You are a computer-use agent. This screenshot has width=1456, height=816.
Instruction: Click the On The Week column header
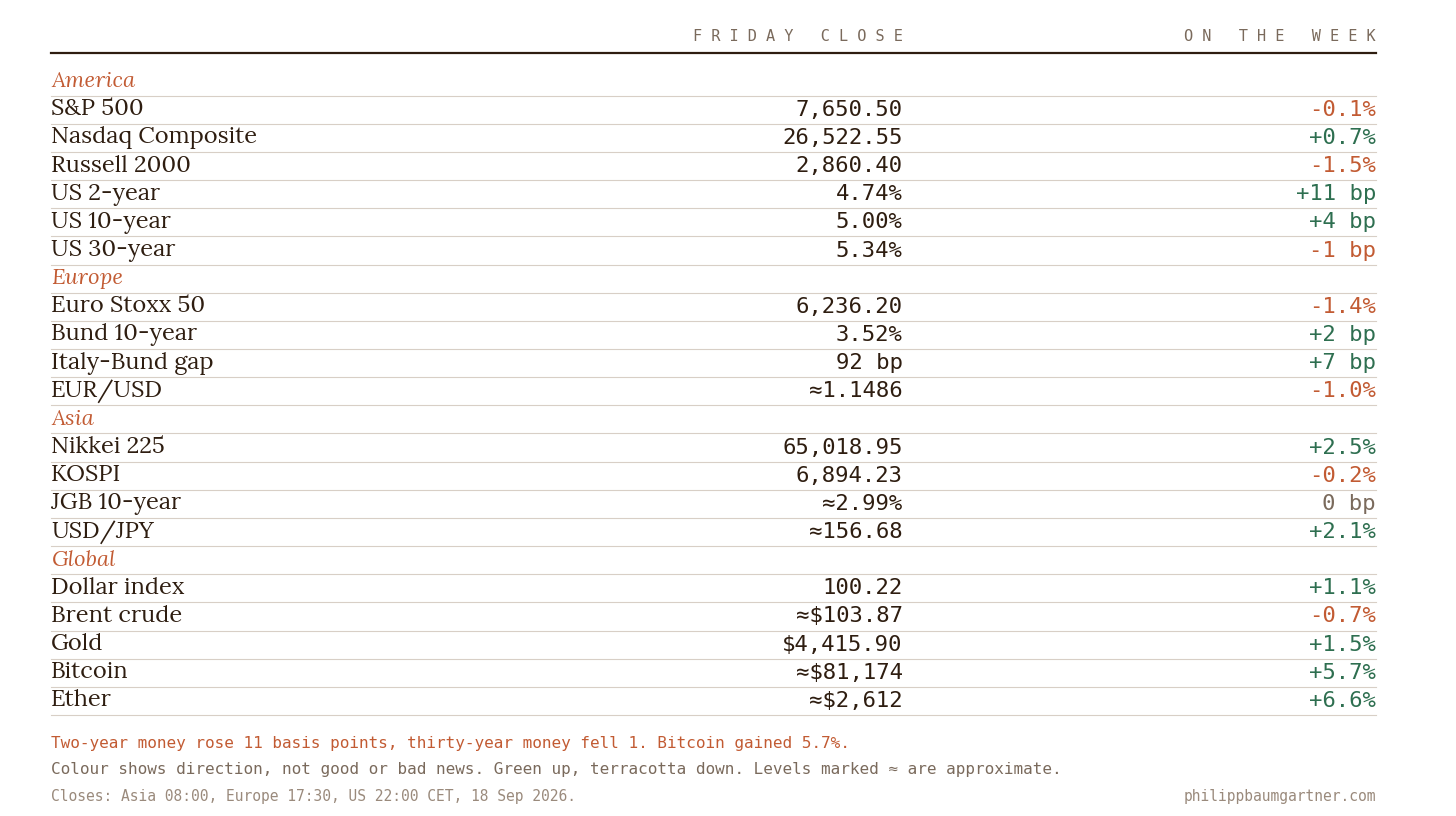click(1280, 36)
